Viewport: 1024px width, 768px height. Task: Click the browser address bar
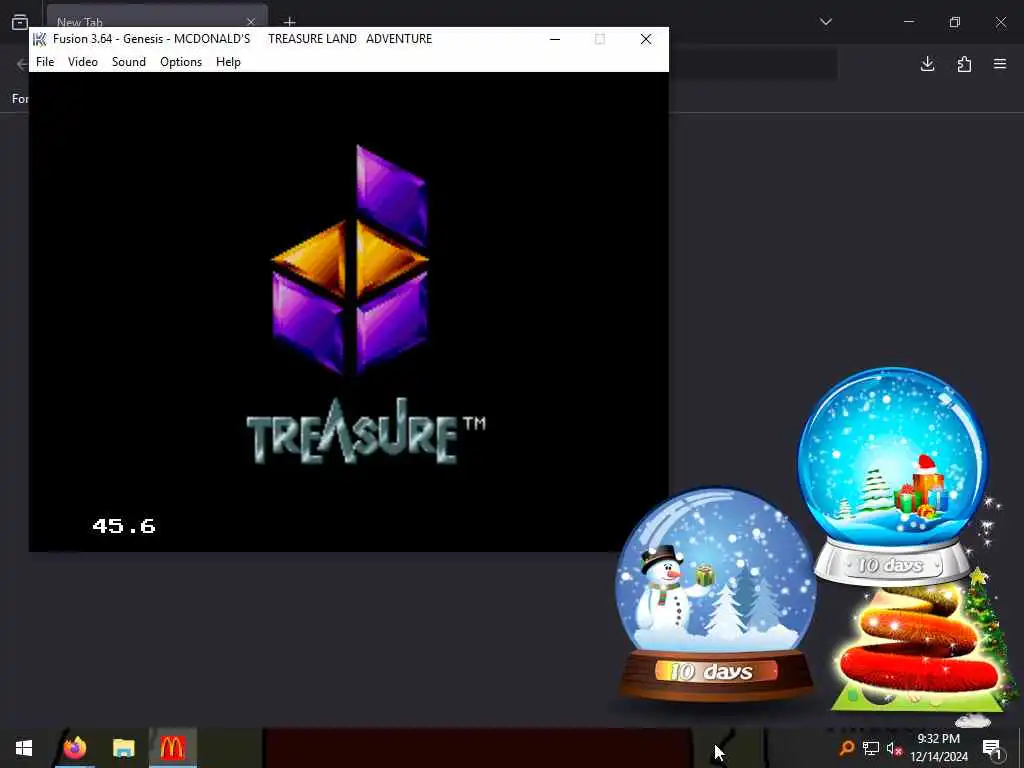(x=752, y=64)
